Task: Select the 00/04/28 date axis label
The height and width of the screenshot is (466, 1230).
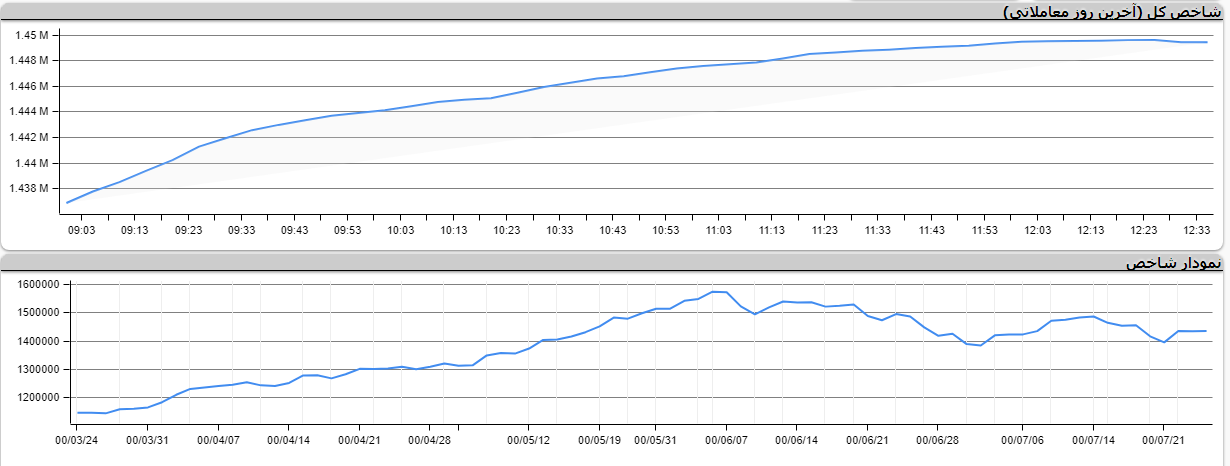Action: [430, 439]
